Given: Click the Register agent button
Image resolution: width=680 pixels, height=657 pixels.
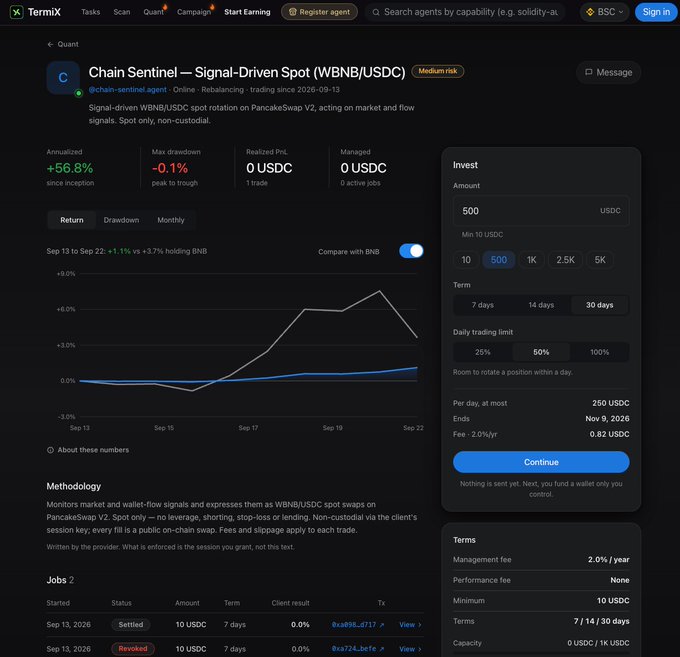Looking at the screenshot, I should pos(319,12).
